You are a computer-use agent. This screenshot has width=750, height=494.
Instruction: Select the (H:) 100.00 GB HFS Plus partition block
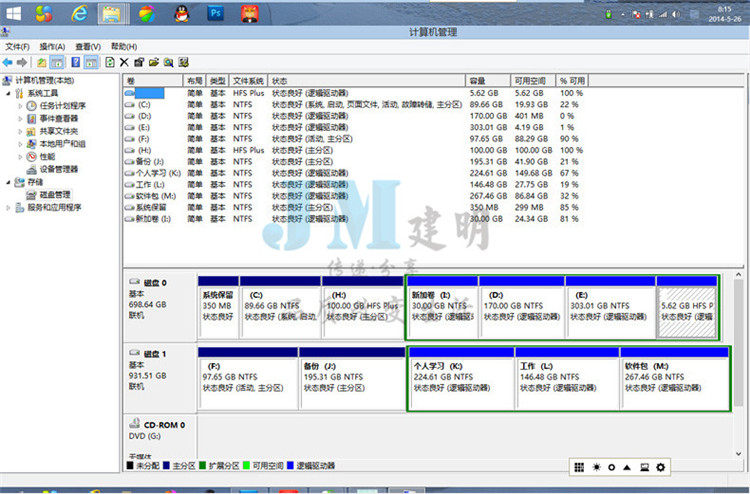pyautogui.click(x=363, y=307)
